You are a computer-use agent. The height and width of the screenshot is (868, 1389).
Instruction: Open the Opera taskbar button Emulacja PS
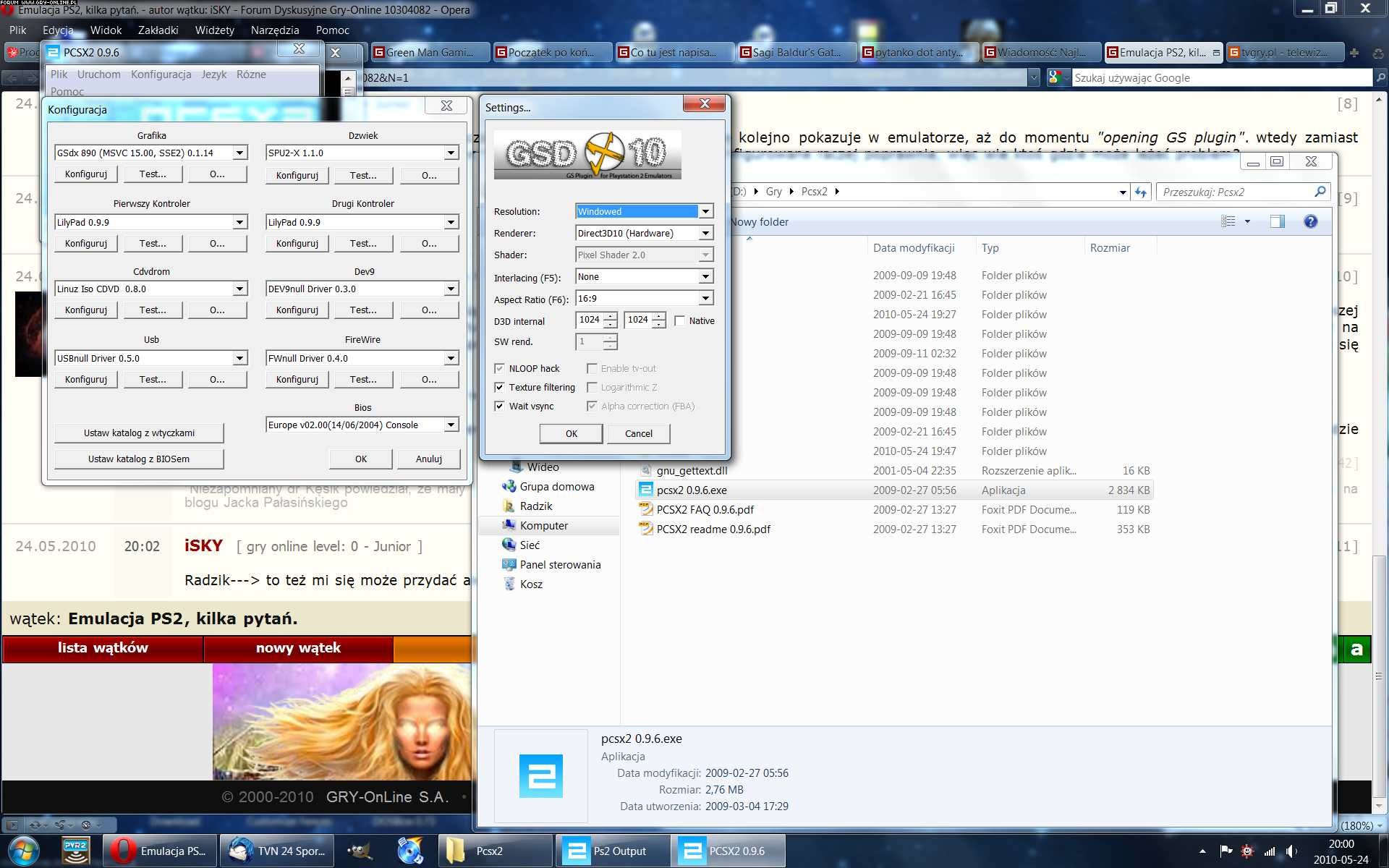pos(159,851)
